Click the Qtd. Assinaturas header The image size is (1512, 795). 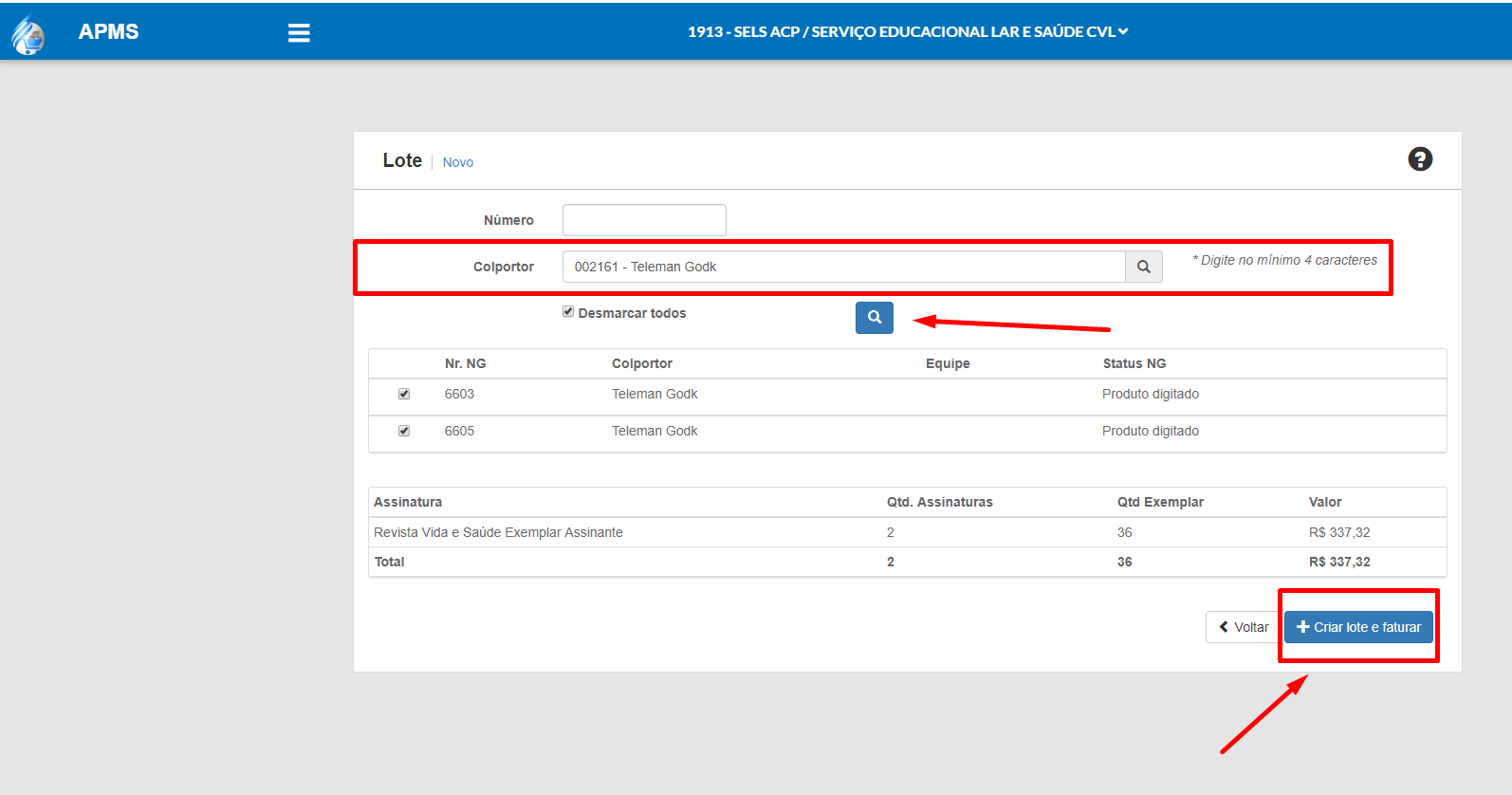pos(940,502)
